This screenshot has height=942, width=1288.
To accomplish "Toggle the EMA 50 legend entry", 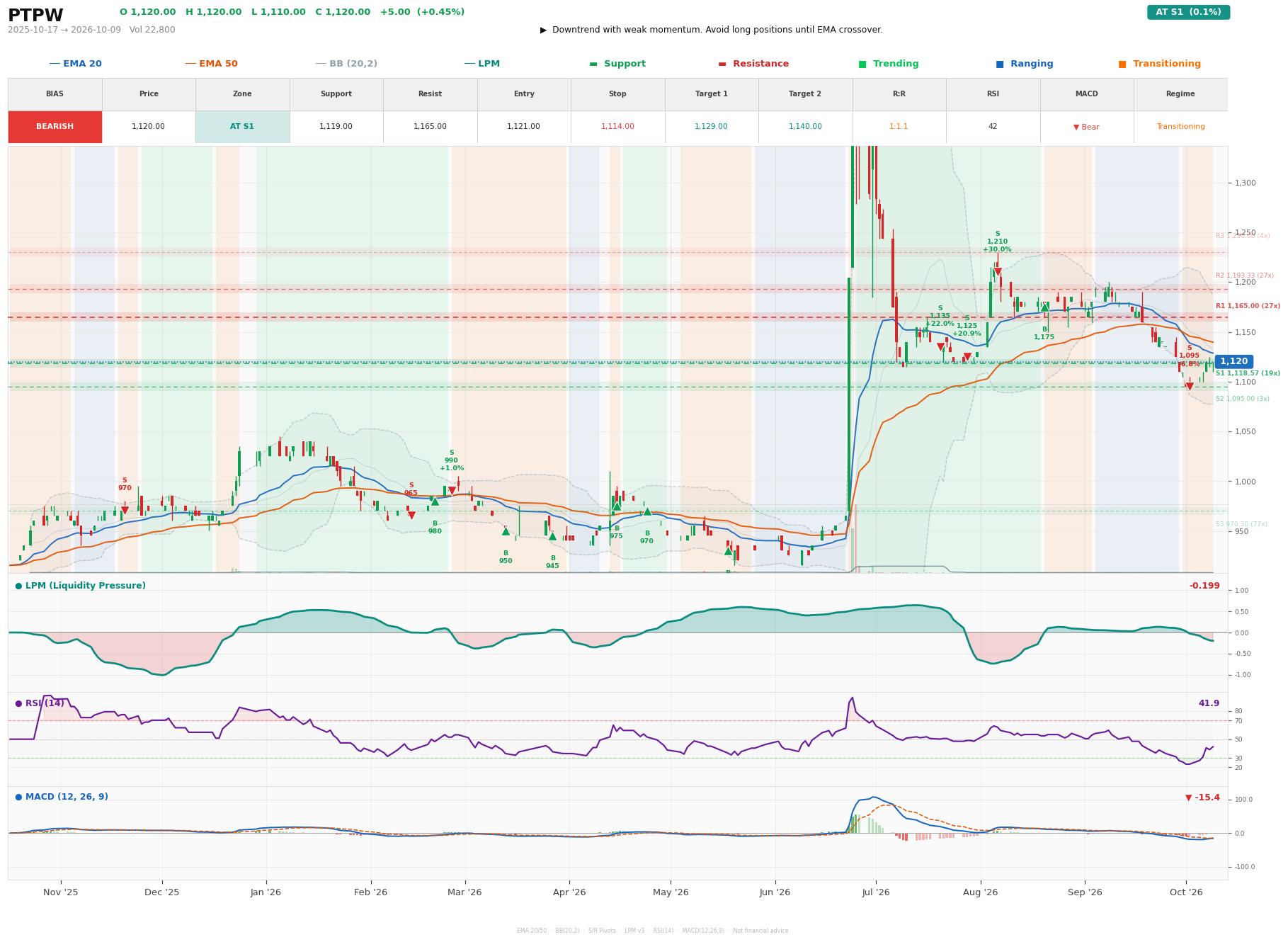I will [x=211, y=64].
